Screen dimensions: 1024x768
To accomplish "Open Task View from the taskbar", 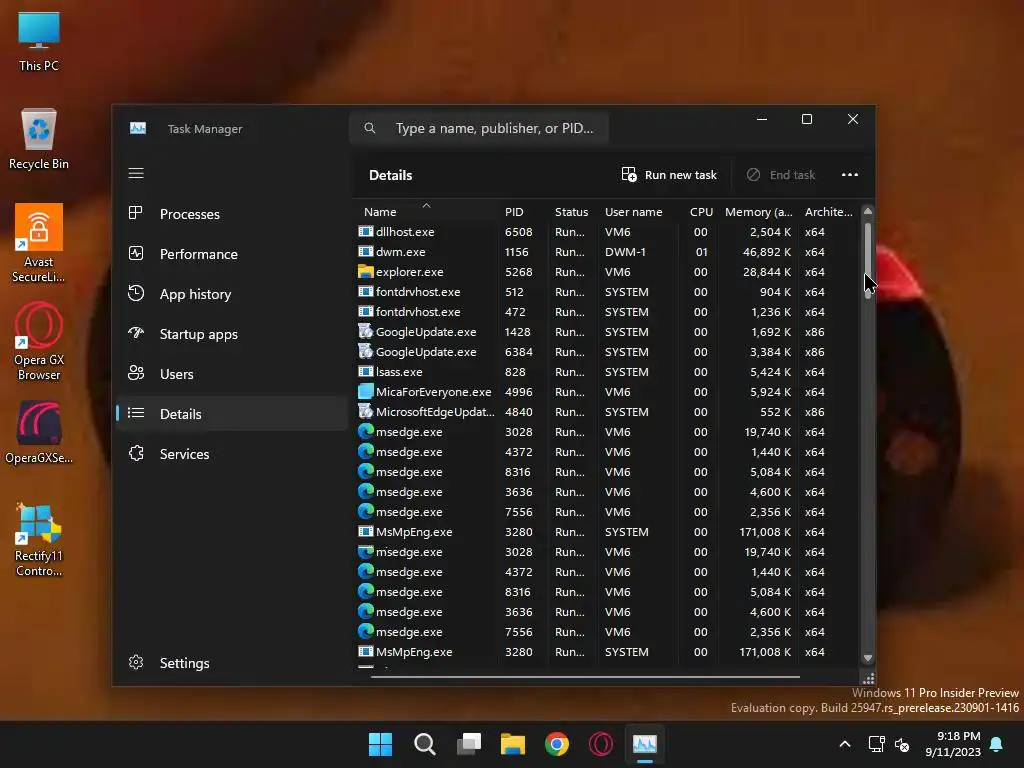I will point(469,744).
